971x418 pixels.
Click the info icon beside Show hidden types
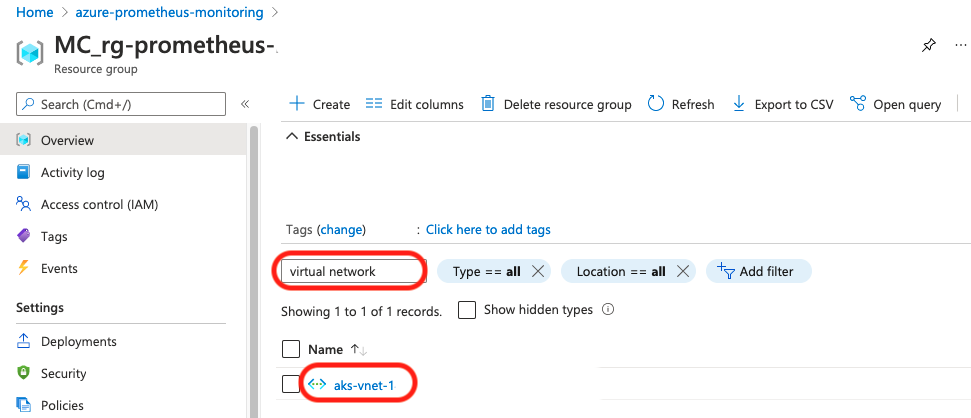click(608, 309)
